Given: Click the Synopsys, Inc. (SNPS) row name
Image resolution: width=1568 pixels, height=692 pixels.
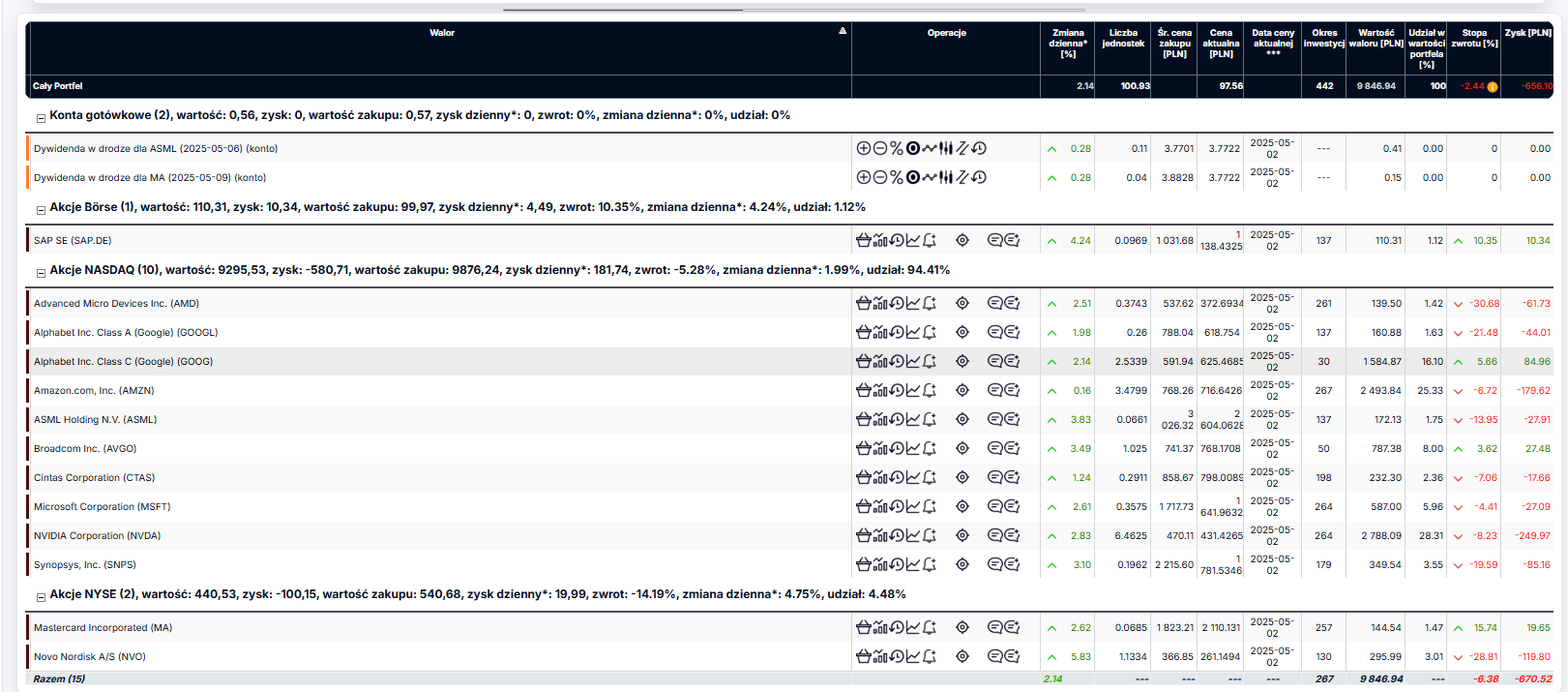Looking at the screenshot, I should [85, 564].
